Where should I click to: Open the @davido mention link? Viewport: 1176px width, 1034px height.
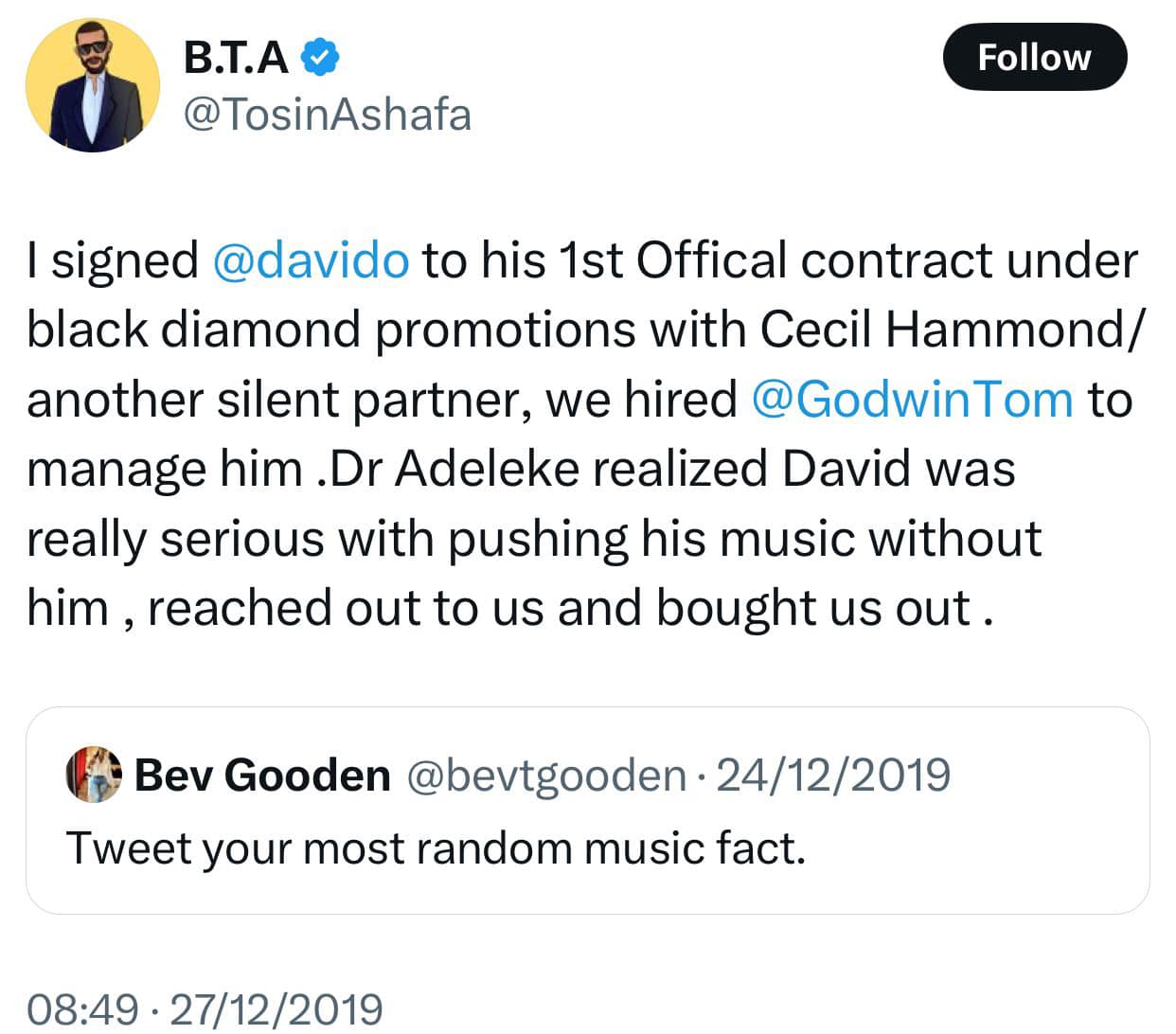pos(311,260)
